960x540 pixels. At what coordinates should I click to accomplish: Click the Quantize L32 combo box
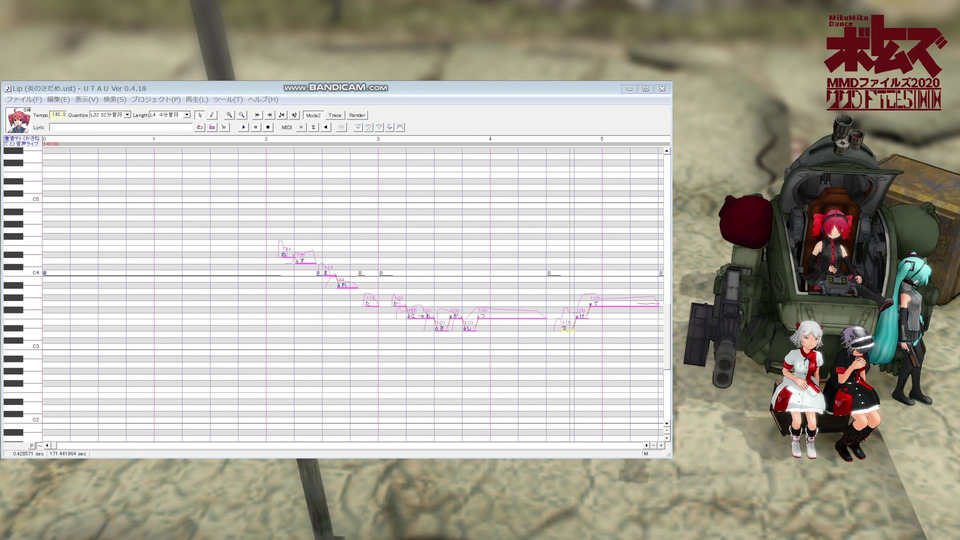[110, 115]
